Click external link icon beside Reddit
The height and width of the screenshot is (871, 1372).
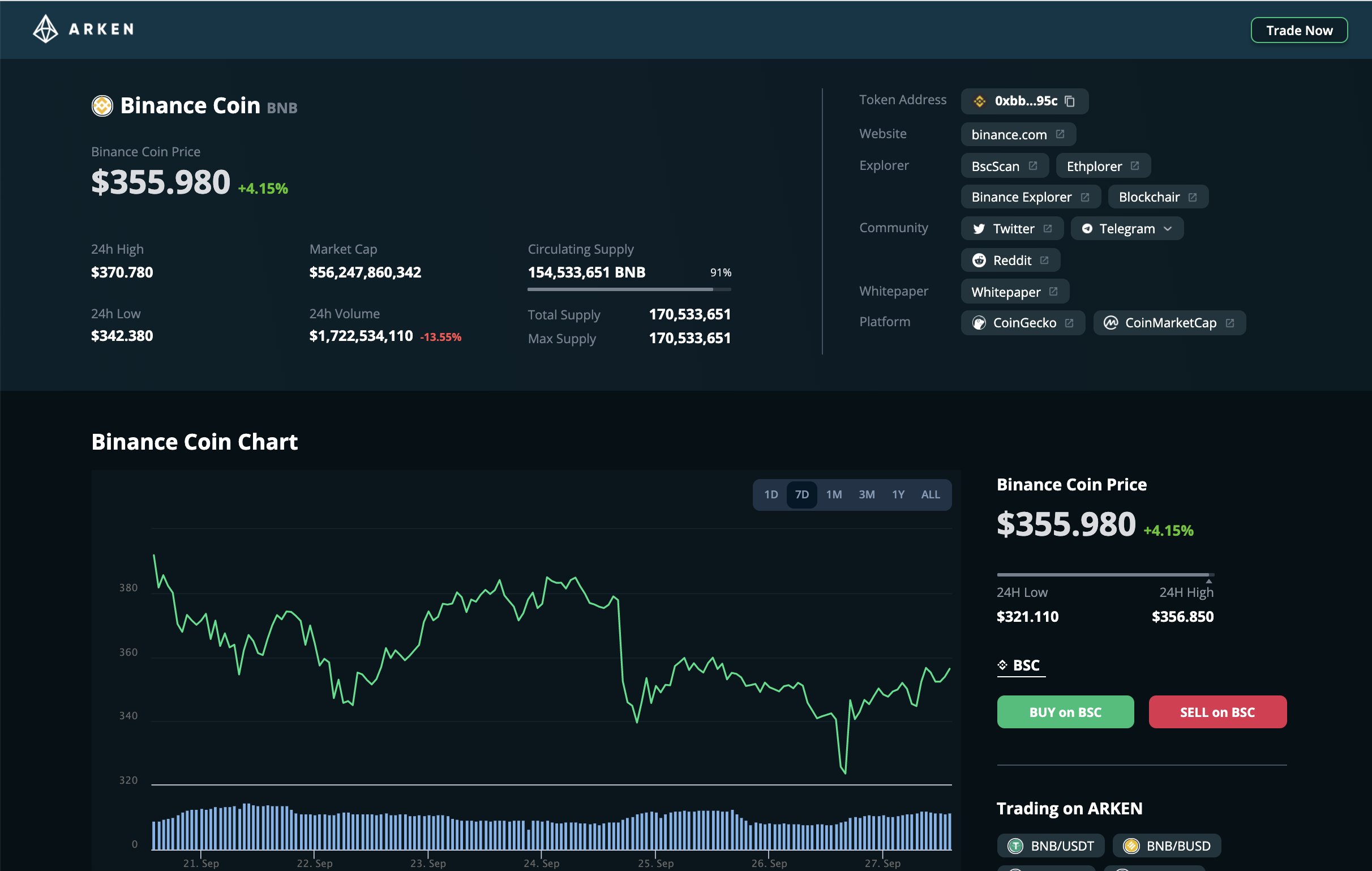tap(1044, 261)
